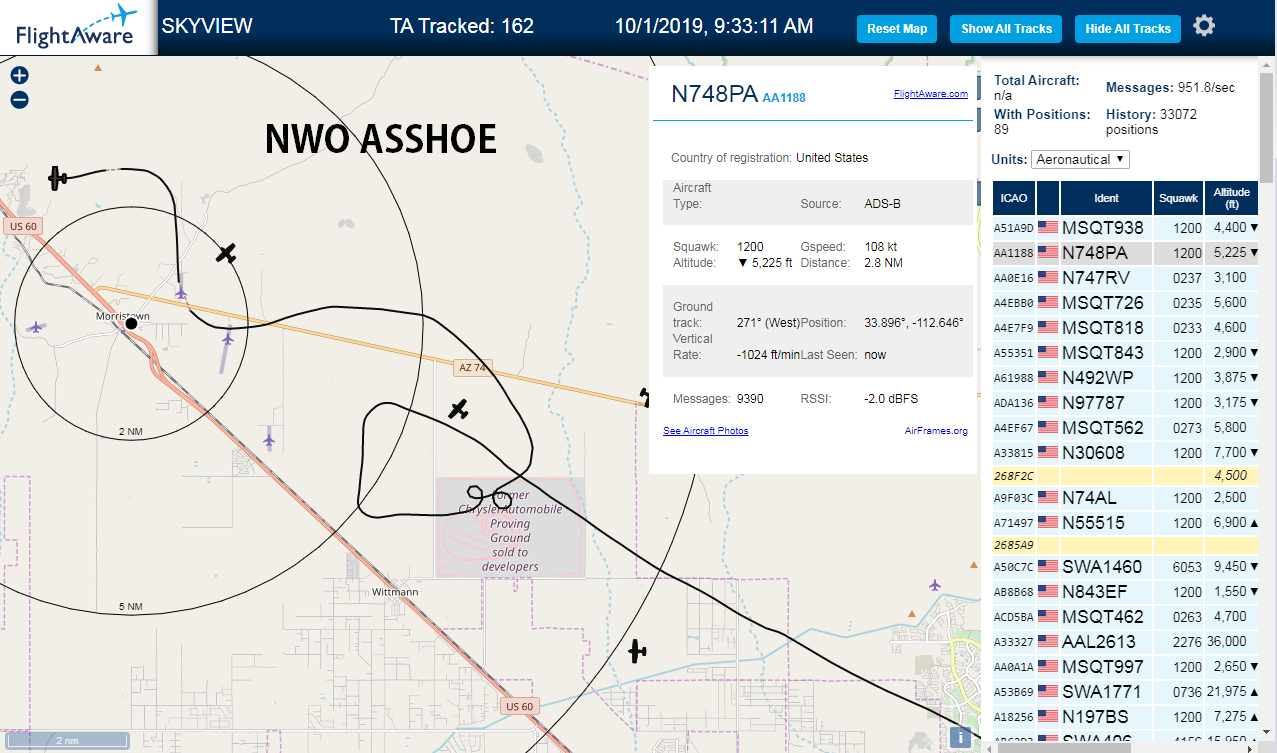The image size is (1277, 753).
Task: Click the FlightAware logo
Action: click(x=77, y=27)
